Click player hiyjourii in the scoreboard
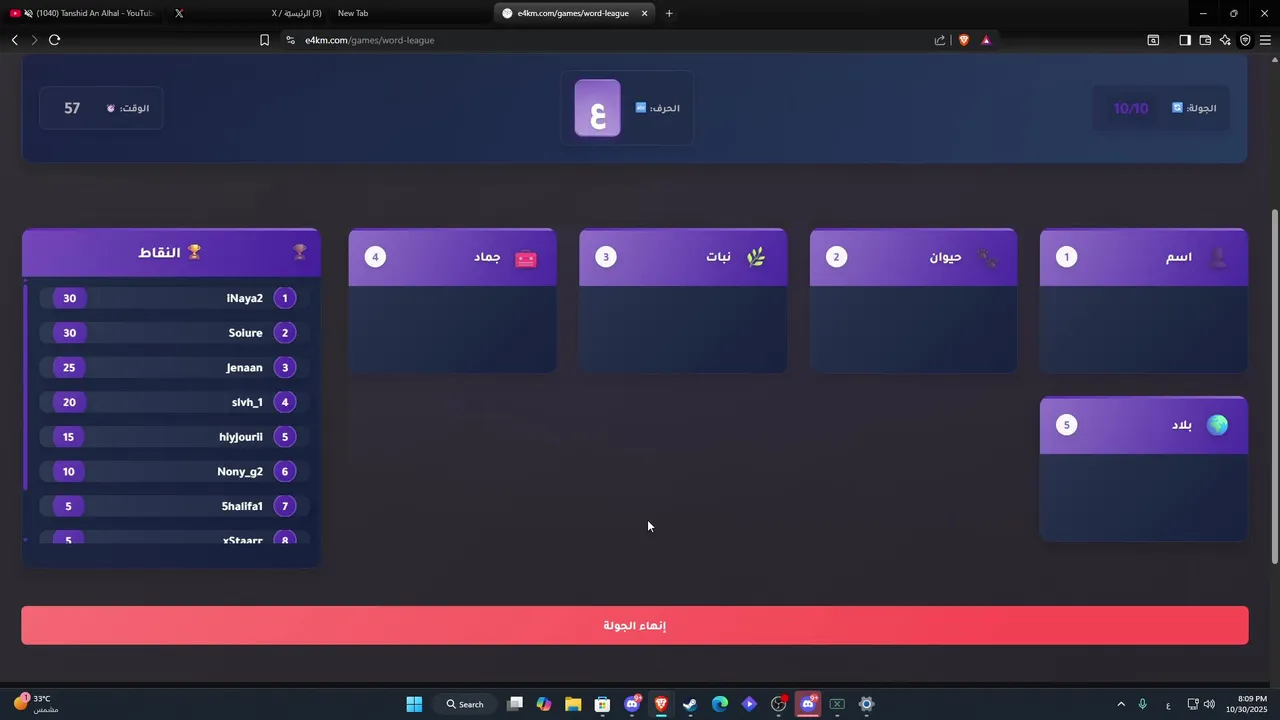This screenshot has height=720, width=1280. click(174, 437)
